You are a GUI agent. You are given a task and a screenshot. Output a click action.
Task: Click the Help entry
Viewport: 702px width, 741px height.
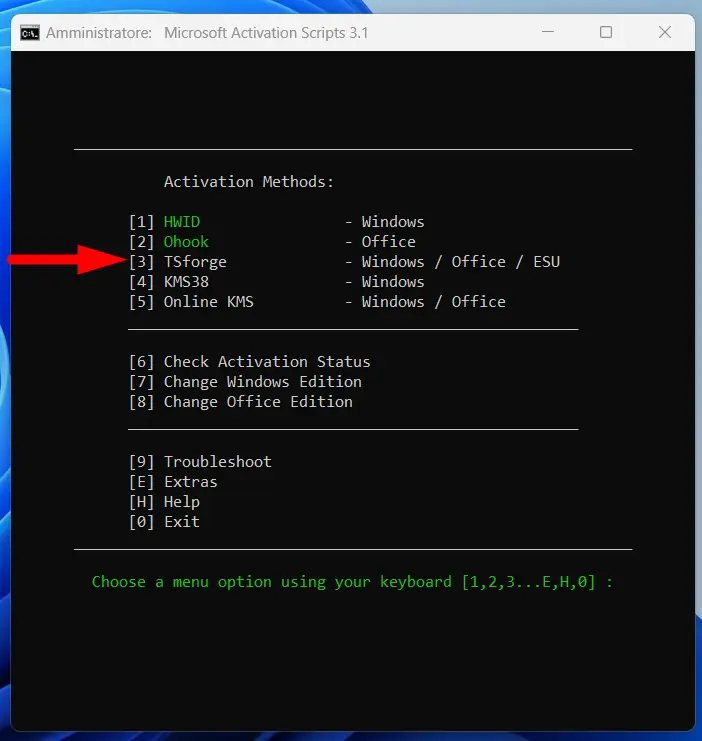point(182,502)
